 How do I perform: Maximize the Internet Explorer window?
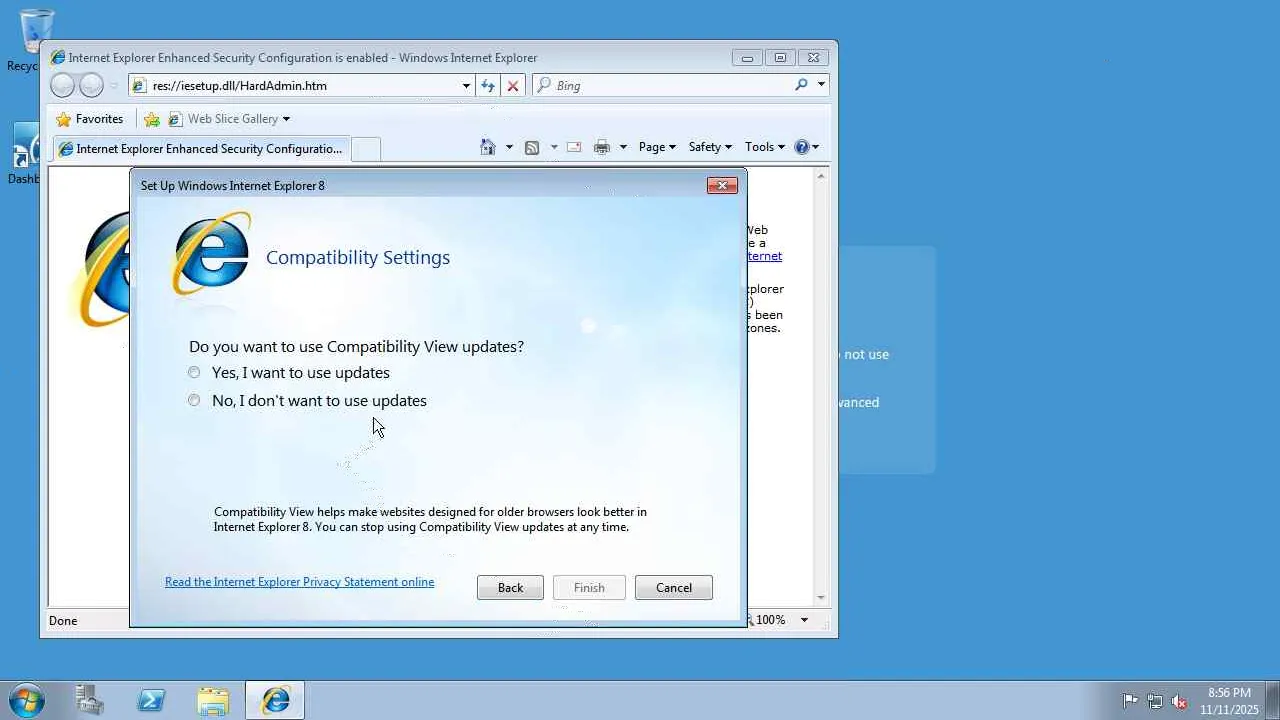coord(780,58)
